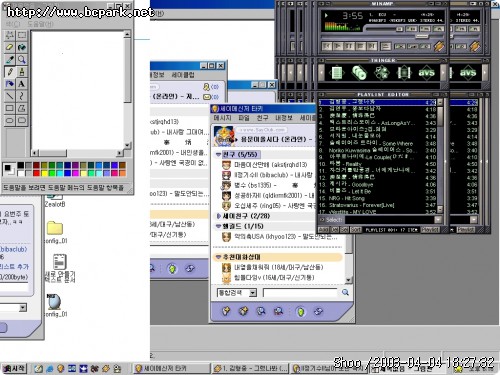Select playlist track 10 '파랑 - Reality'

377,164
